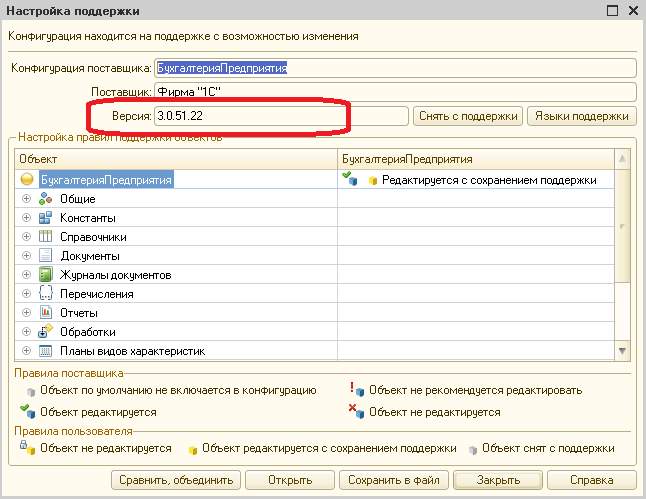This screenshot has width=646, height=499.
Task: Click the tree scrollbar down arrow
Action: [x=623, y=351]
